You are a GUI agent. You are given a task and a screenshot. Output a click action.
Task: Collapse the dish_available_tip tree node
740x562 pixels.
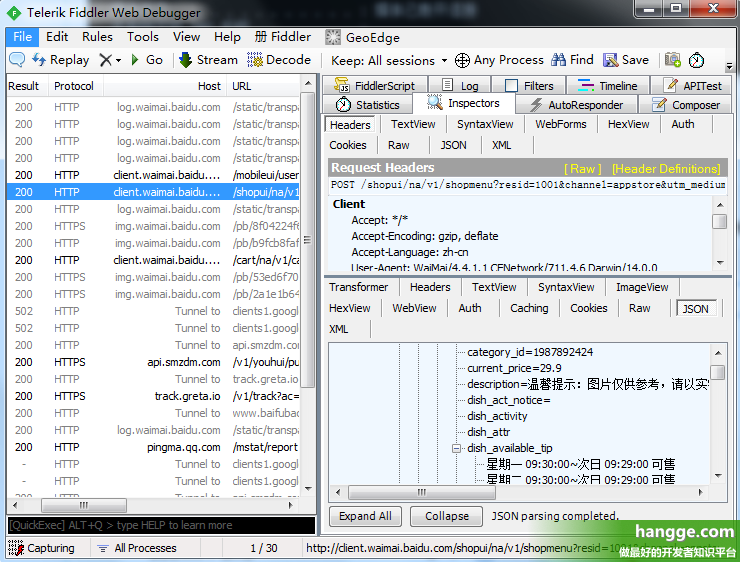(456, 448)
